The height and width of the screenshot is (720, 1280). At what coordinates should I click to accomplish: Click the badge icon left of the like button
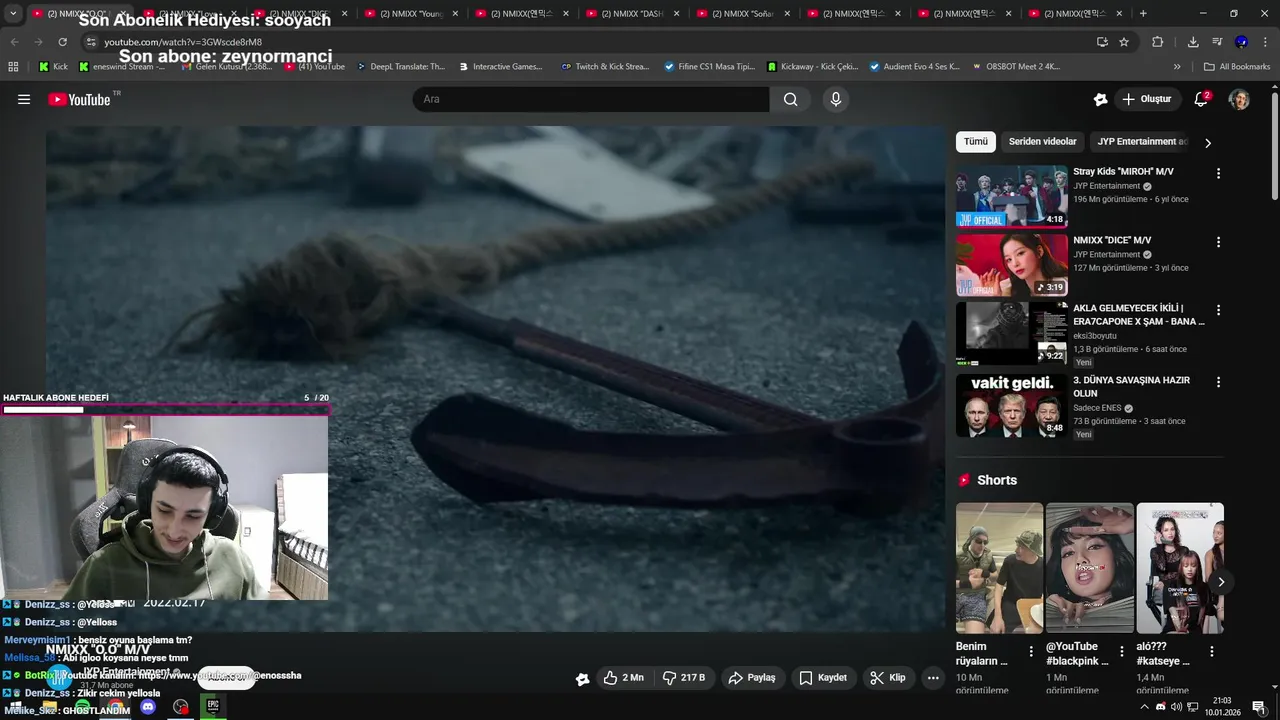point(583,679)
